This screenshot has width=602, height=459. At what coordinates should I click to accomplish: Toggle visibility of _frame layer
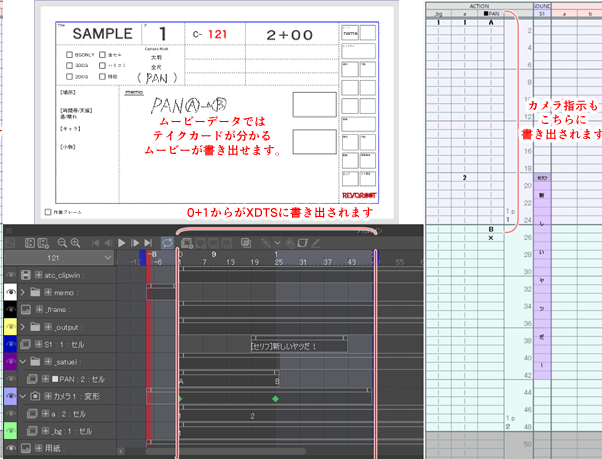click(x=10, y=309)
